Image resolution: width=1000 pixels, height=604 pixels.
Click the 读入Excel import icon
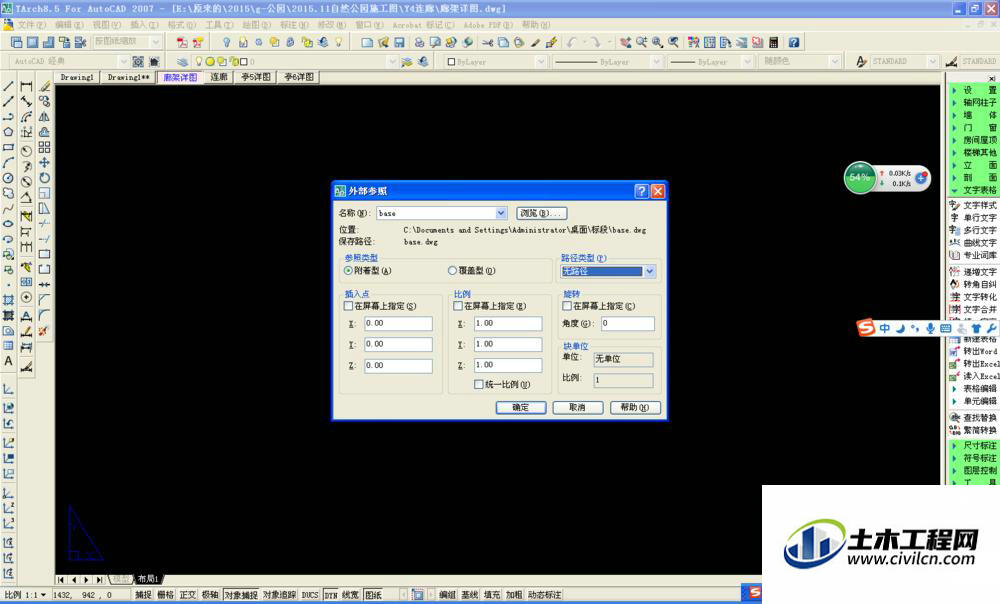(x=955, y=376)
